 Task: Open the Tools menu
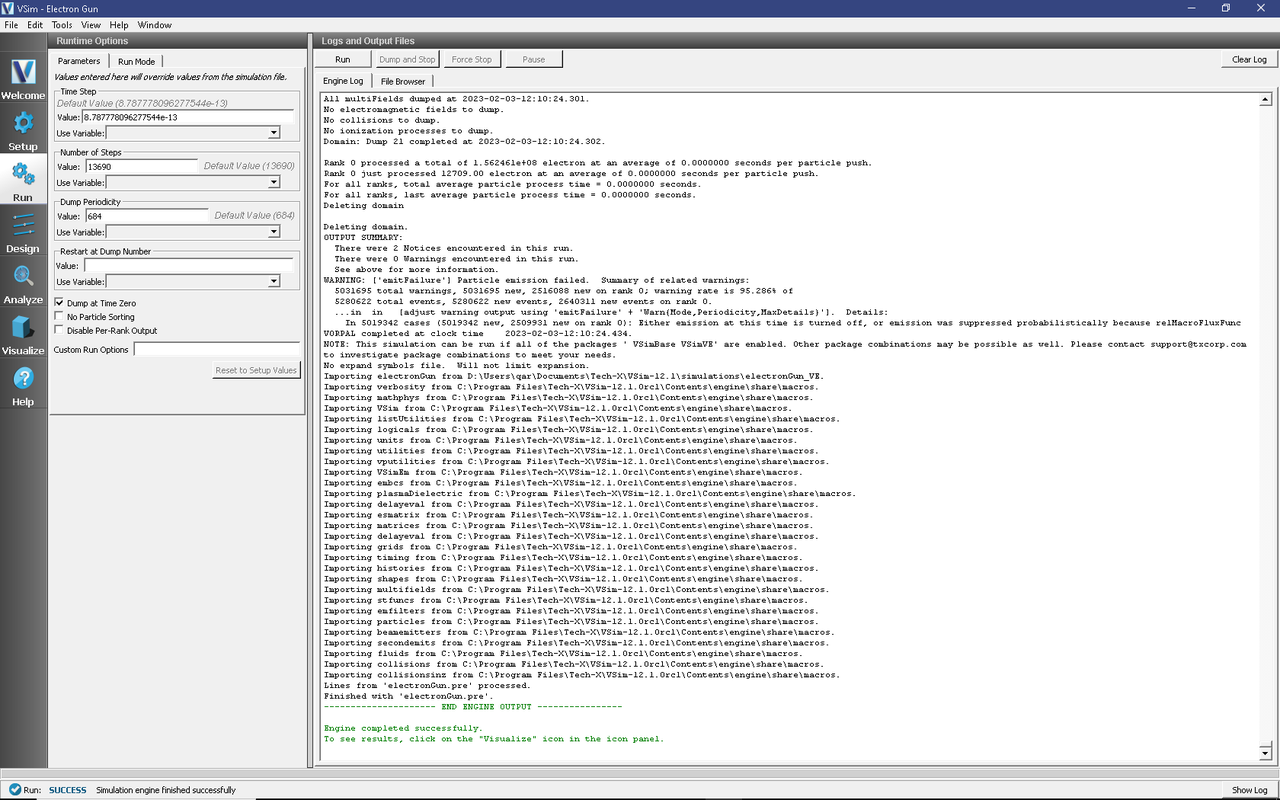click(x=61, y=25)
